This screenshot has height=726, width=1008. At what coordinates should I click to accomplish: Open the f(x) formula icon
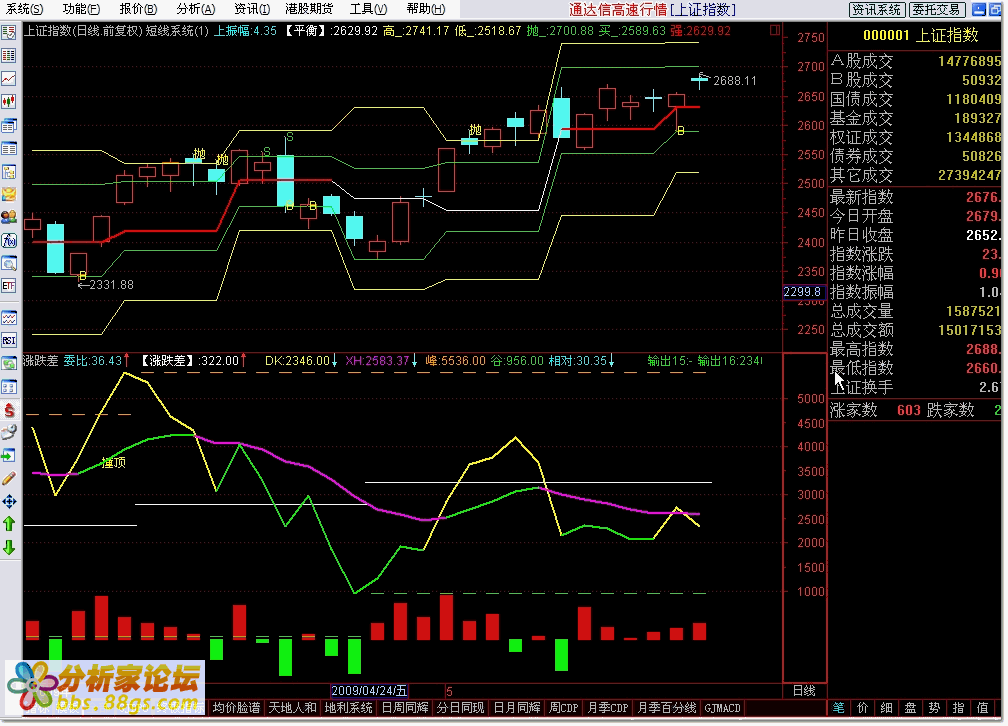(9, 240)
